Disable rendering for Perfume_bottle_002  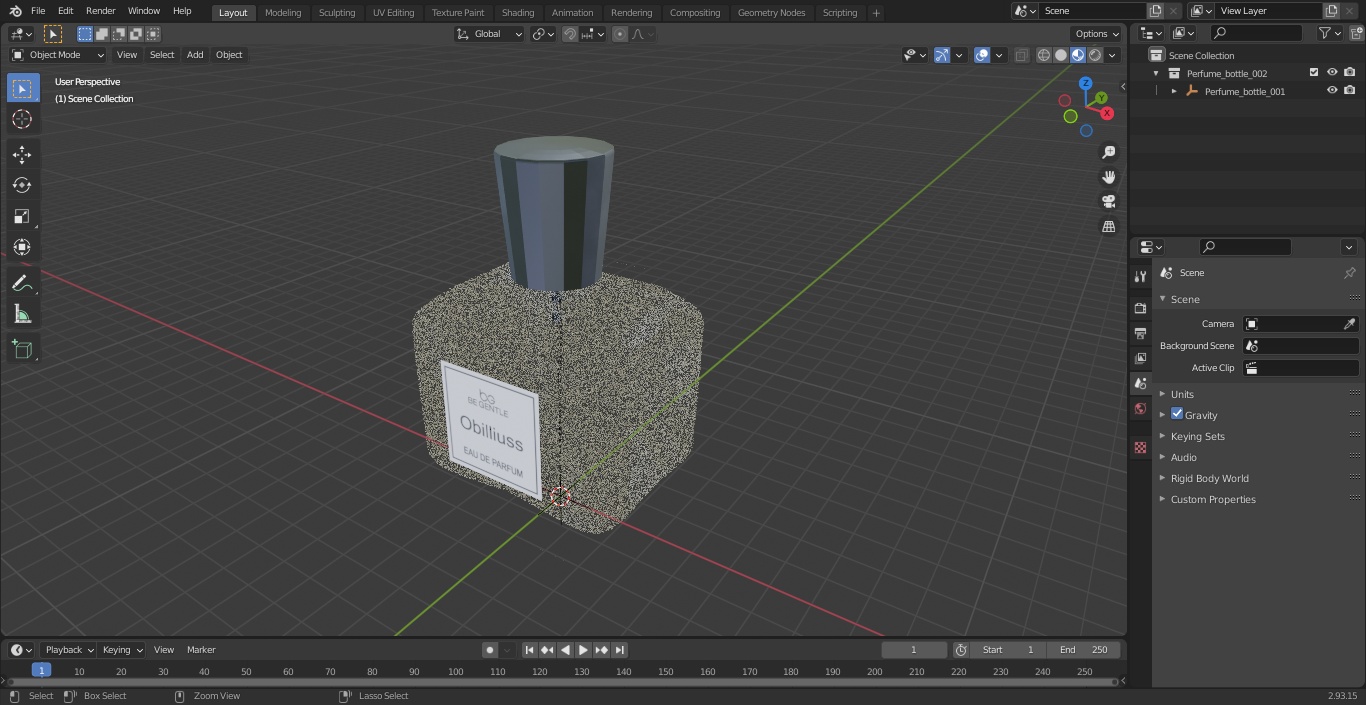(x=1350, y=73)
